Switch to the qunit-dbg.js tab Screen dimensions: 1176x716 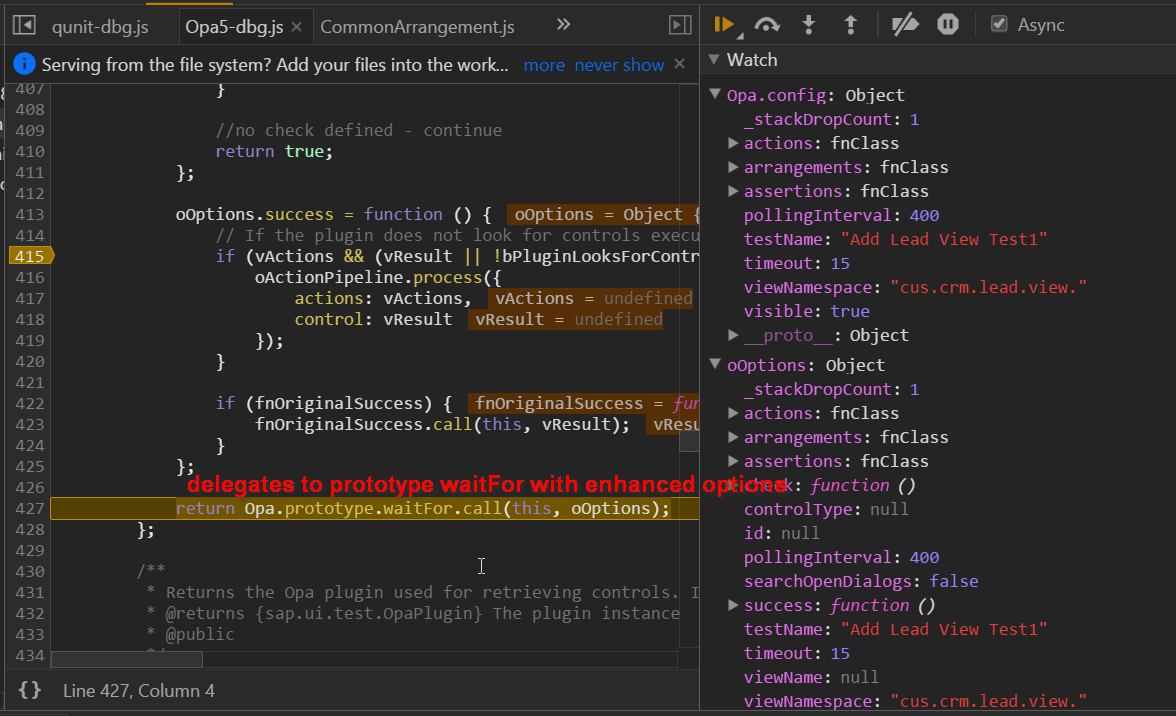(x=100, y=27)
